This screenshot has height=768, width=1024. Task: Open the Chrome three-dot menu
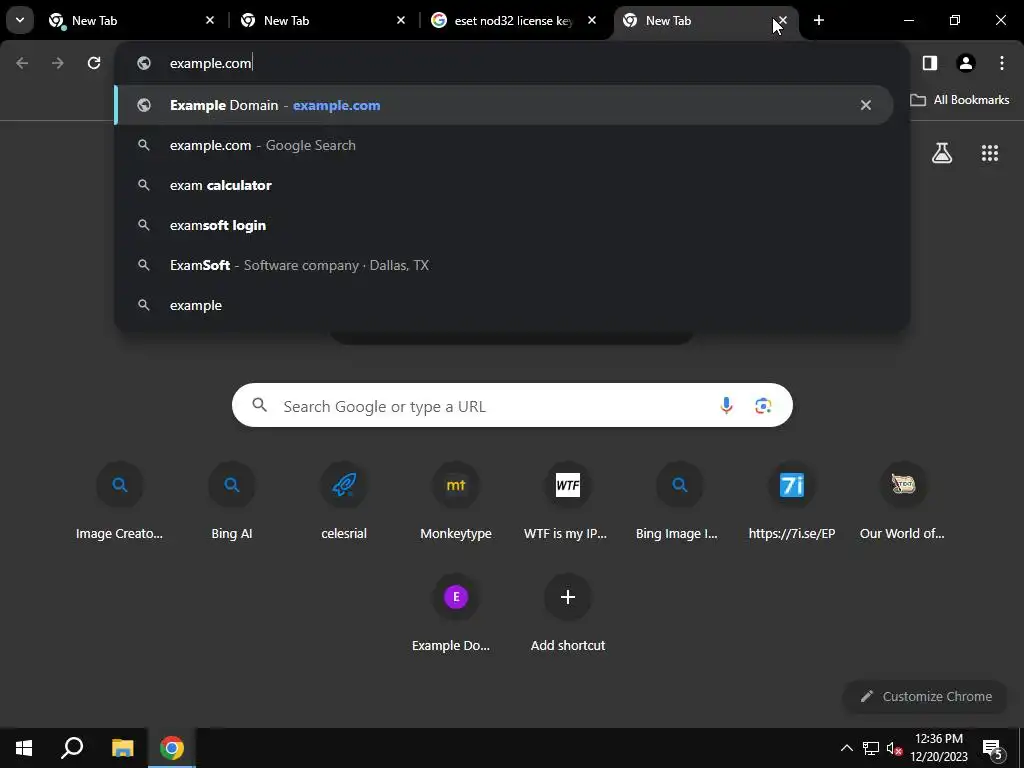[x=1002, y=63]
